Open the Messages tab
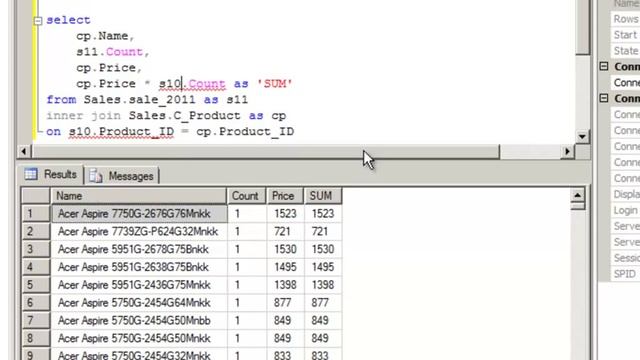This screenshot has height=360, width=640. [x=122, y=176]
